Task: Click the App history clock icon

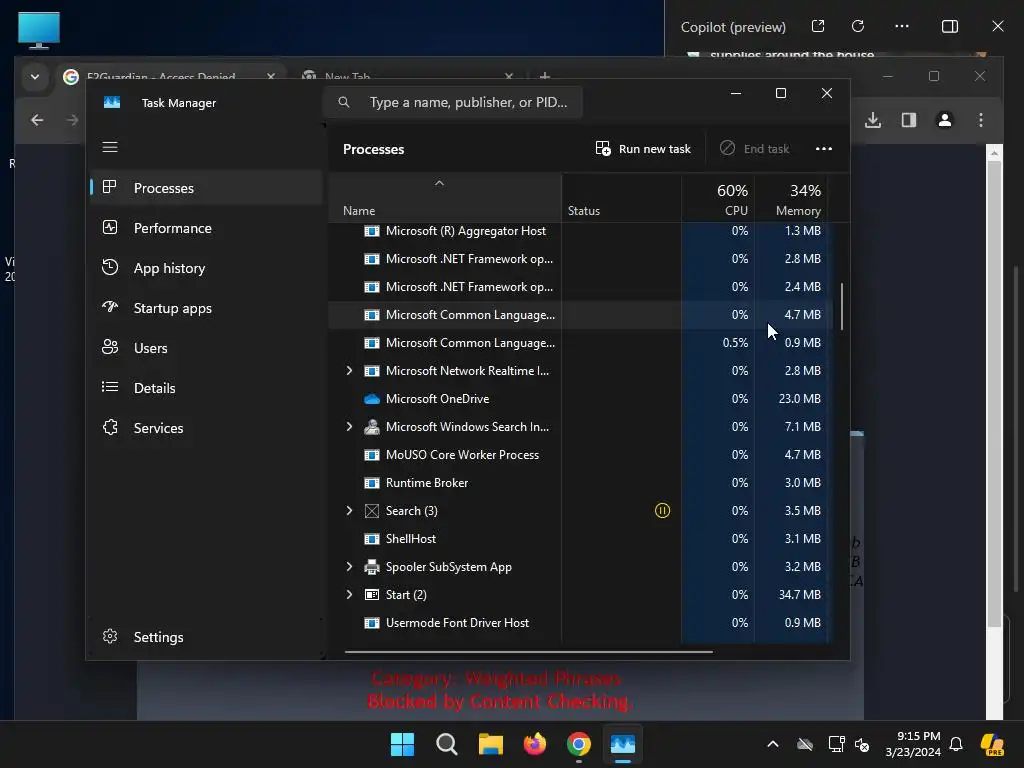Action: 110,267
